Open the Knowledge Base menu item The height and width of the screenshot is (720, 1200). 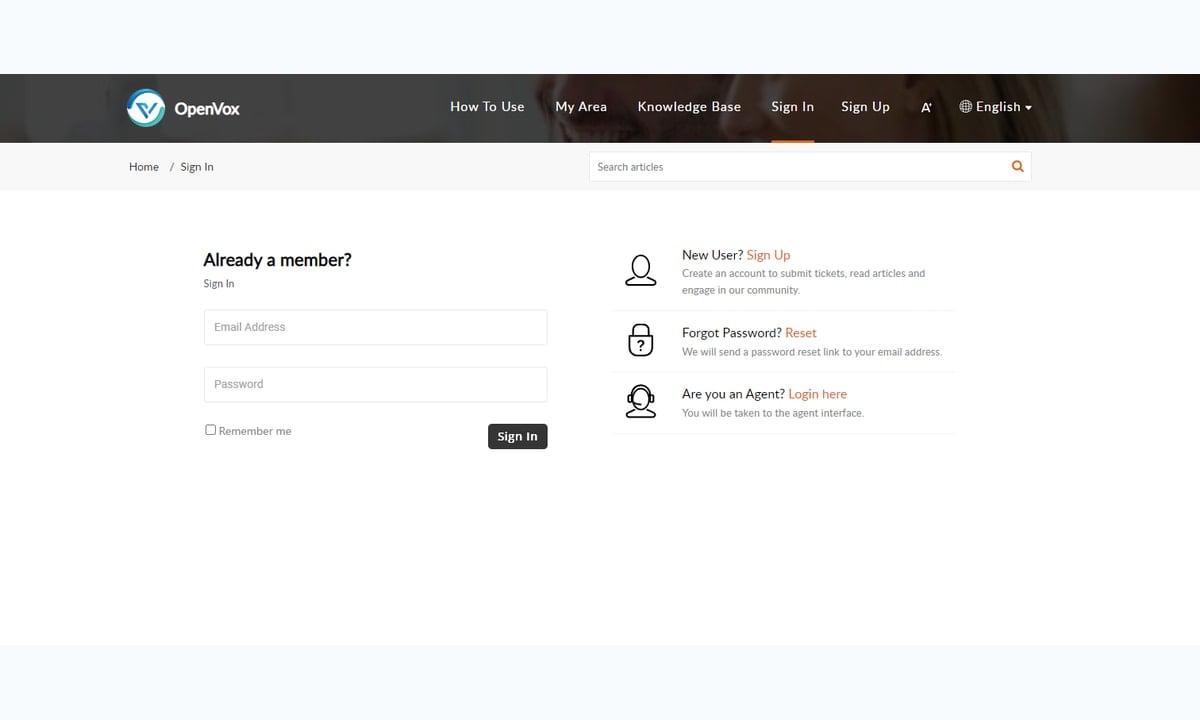[689, 107]
